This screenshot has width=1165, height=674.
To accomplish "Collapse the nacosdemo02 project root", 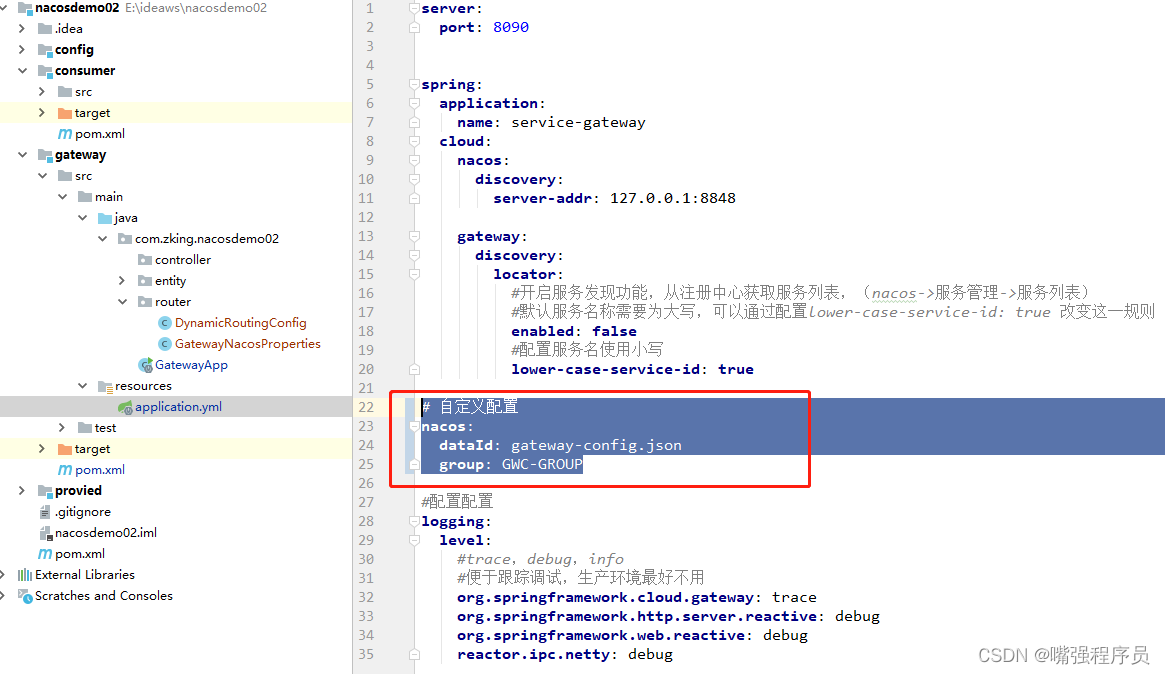I will point(4,8).
